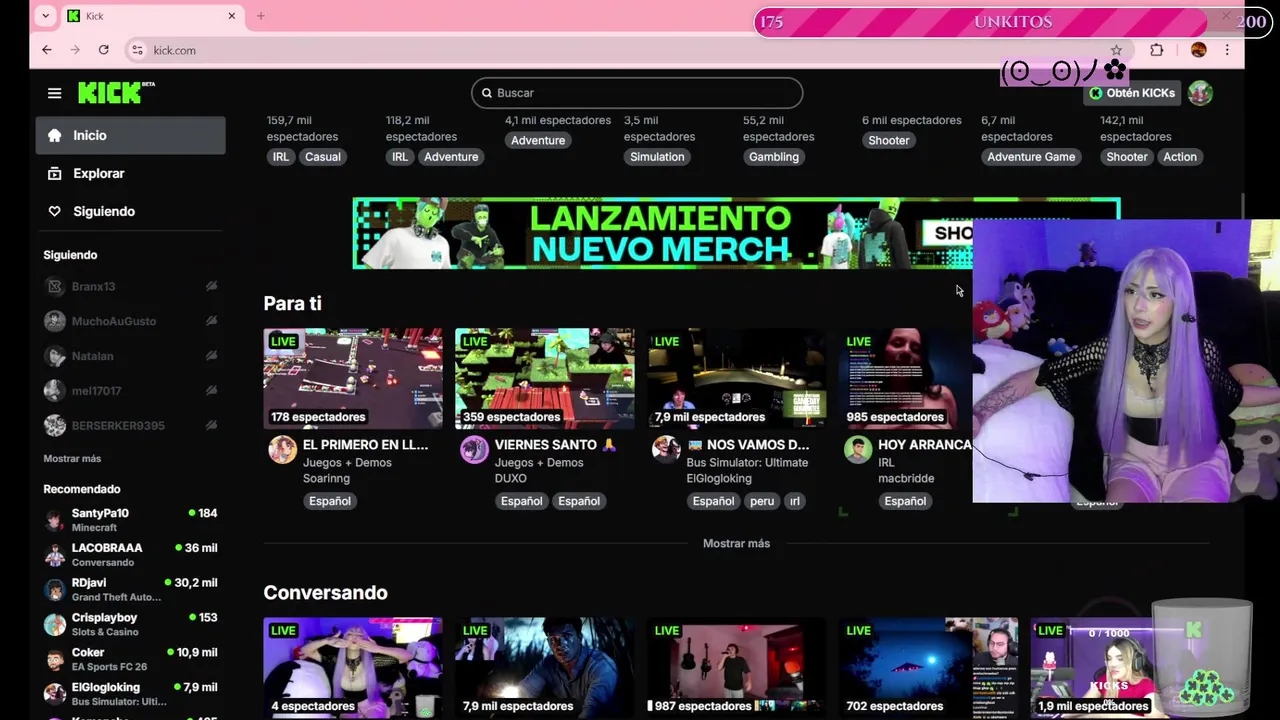Open recommended channel SantyPa10

pyautogui.click(x=130, y=520)
